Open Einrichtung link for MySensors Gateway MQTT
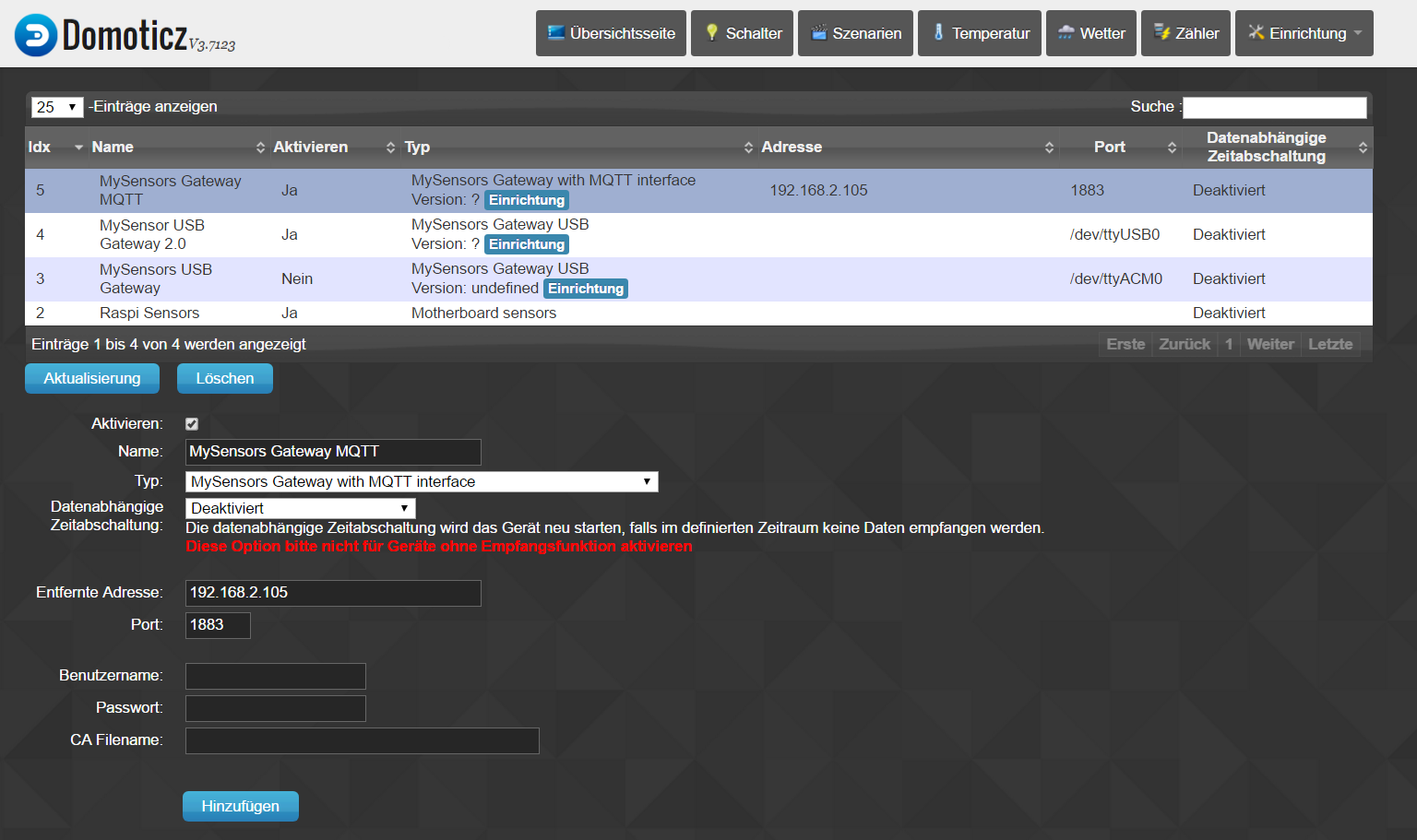This screenshot has height=840, width=1417. click(526, 200)
